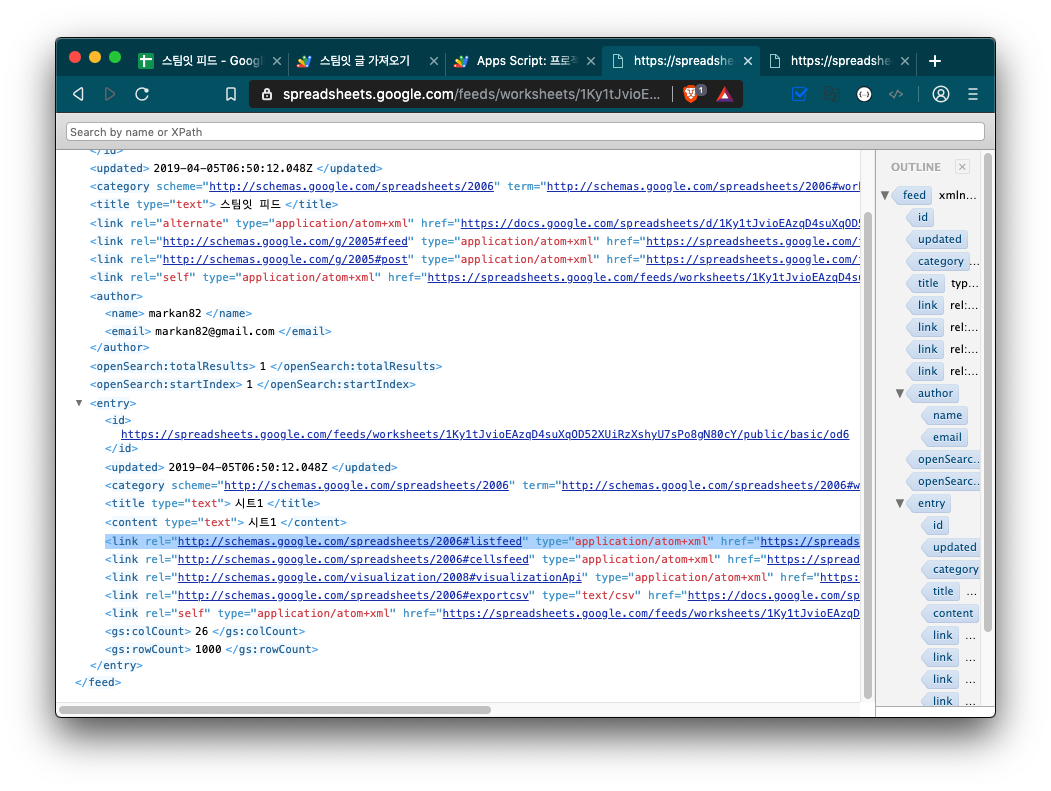Image resolution: width=1051 pixels, height=791 pixels.
Task: Click the Brave Rewards triangle icon
Action: coord(724,94)
